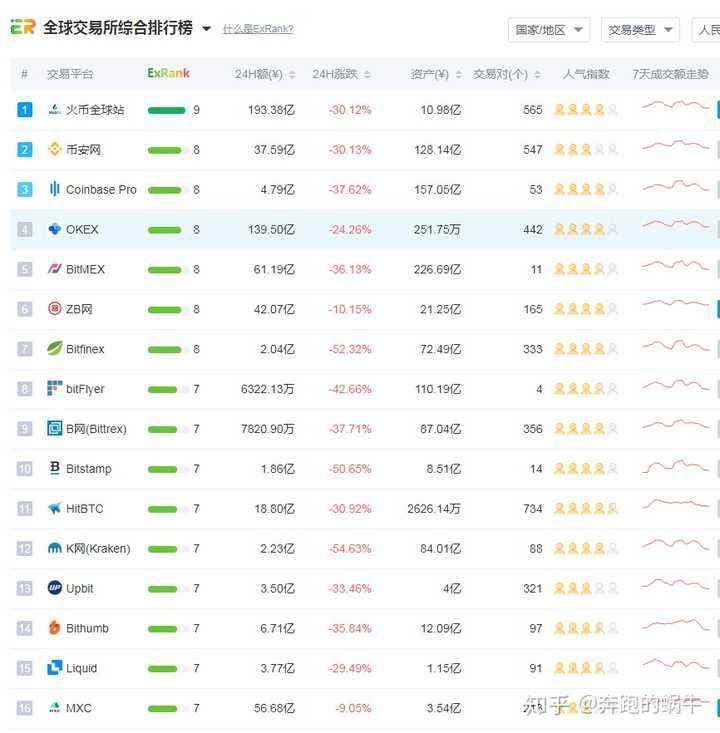
Task: Click the bitFlyer 7-day volume trend chart
Action: 676,386
